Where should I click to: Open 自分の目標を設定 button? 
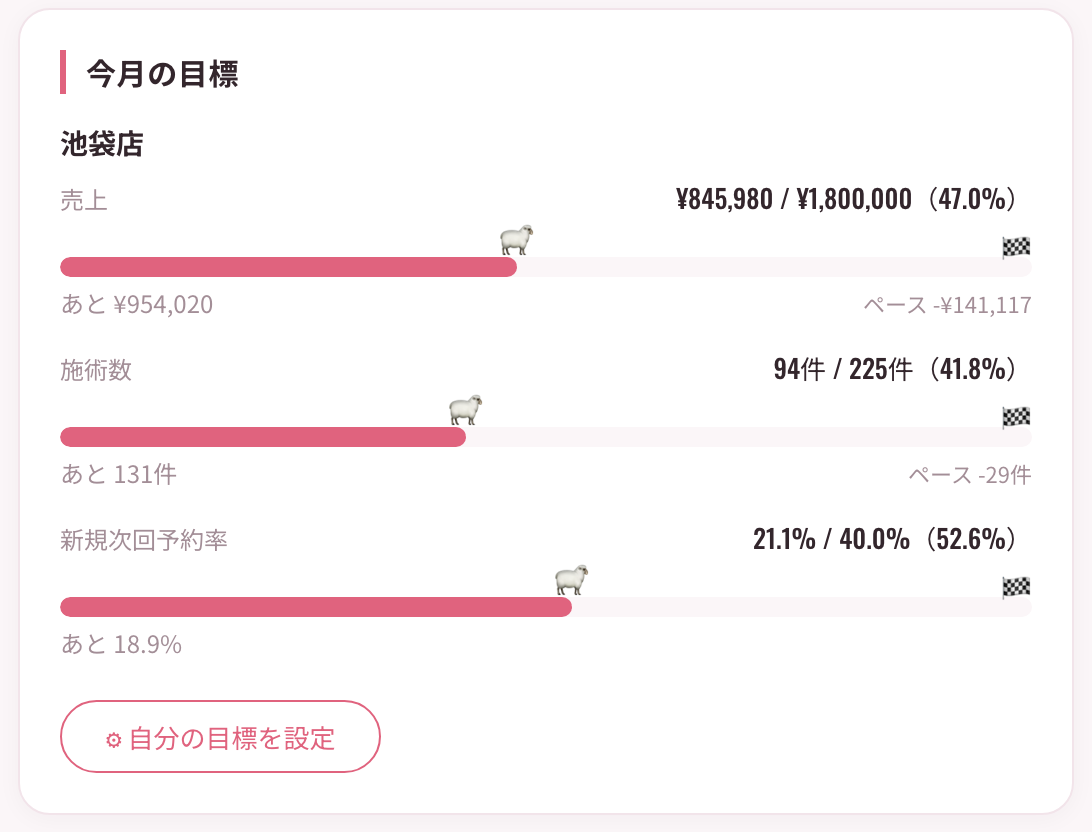[220, 737]
